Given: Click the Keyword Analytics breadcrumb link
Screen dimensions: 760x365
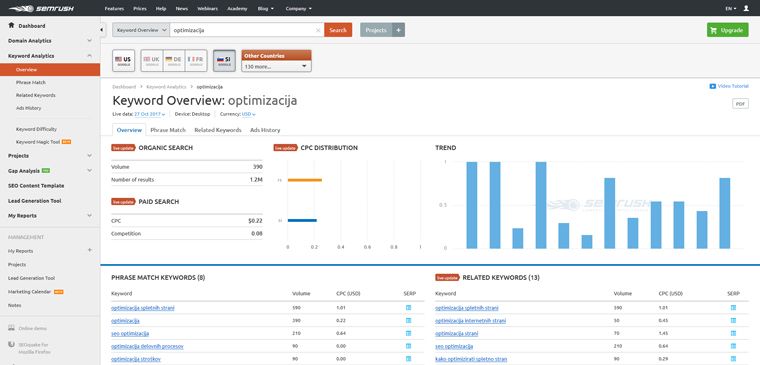Looking at the screenshot, I should point(166,87).
